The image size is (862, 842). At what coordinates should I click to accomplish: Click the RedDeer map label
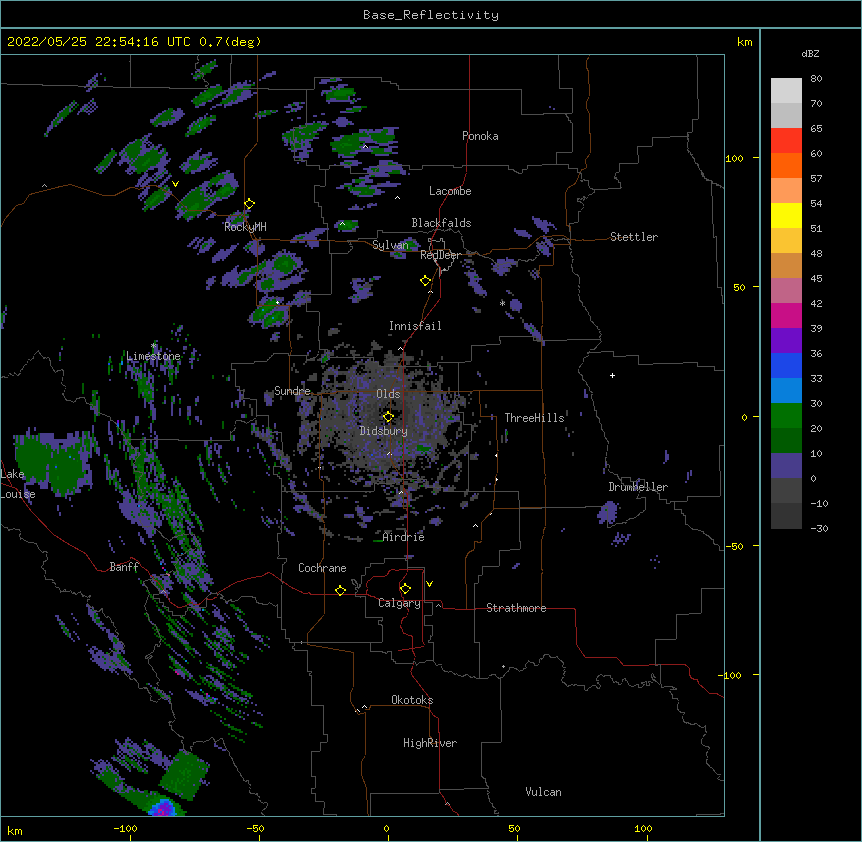coord(440,255)
